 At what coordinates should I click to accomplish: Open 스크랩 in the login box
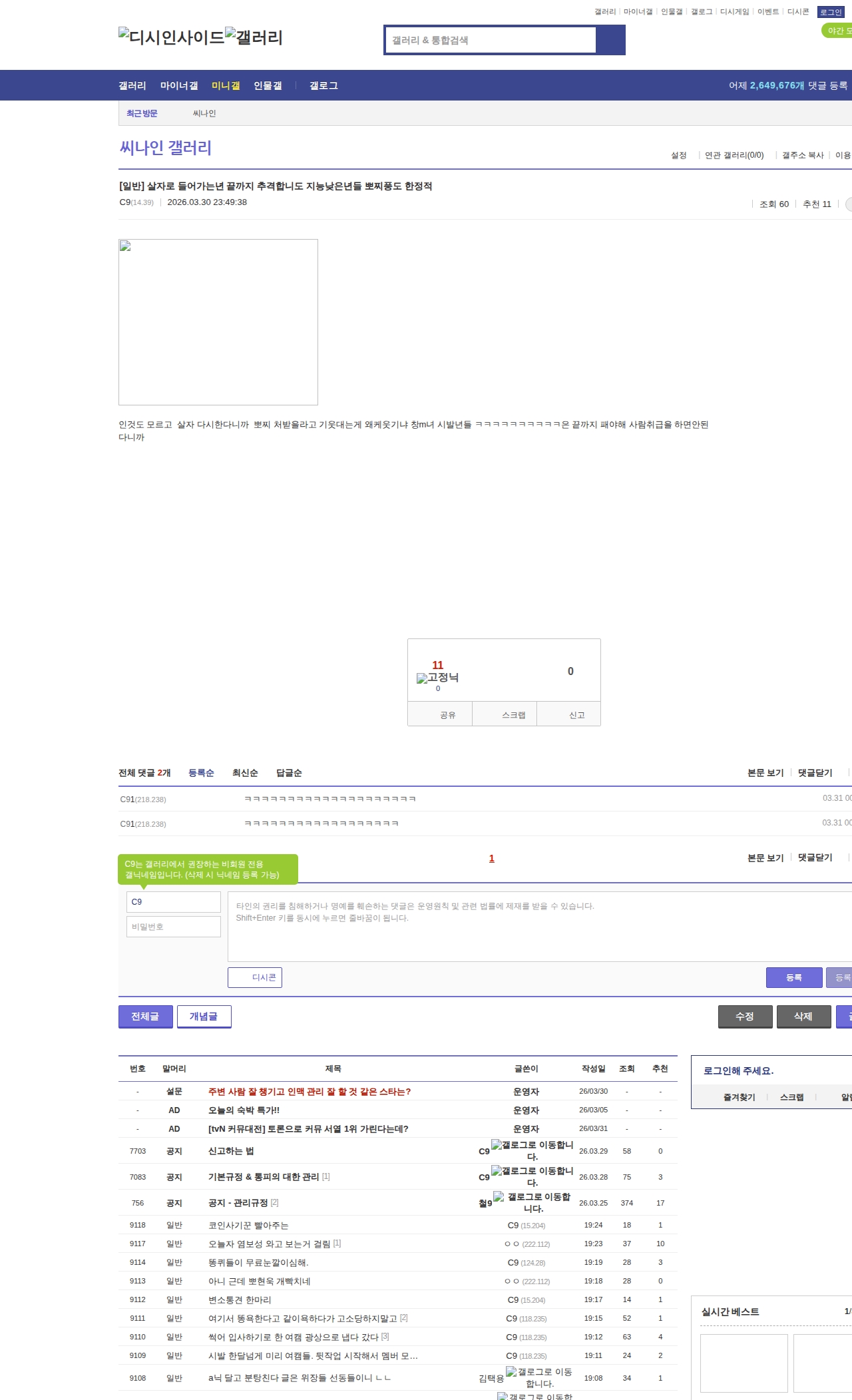(x=792, y=1097)
